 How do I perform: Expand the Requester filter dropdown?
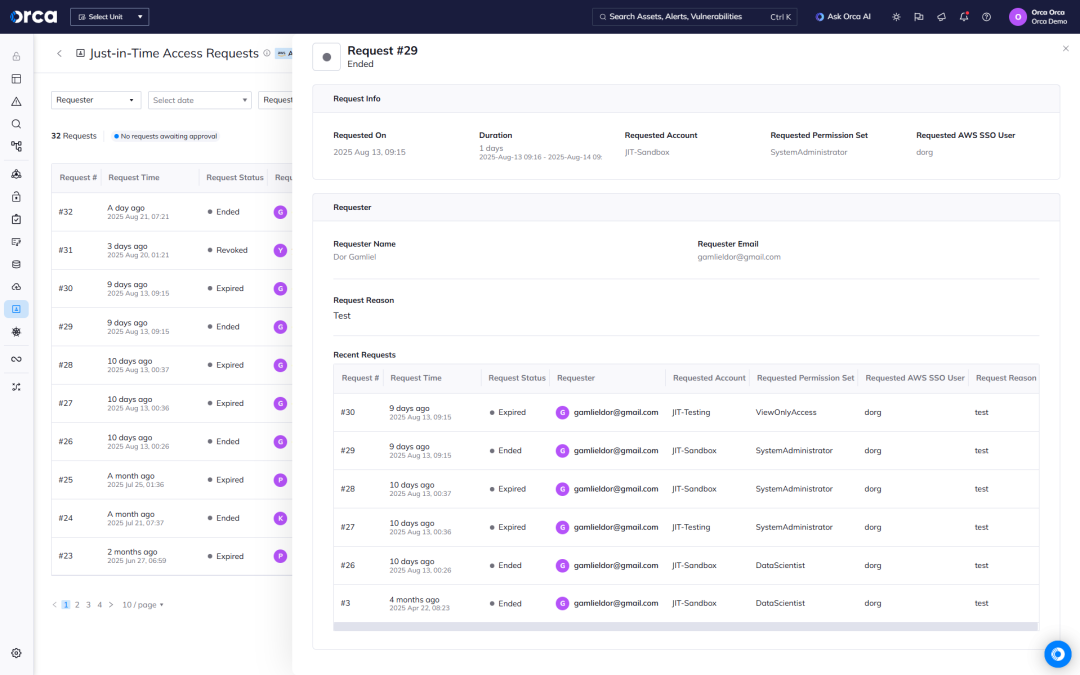coord(96,100)
